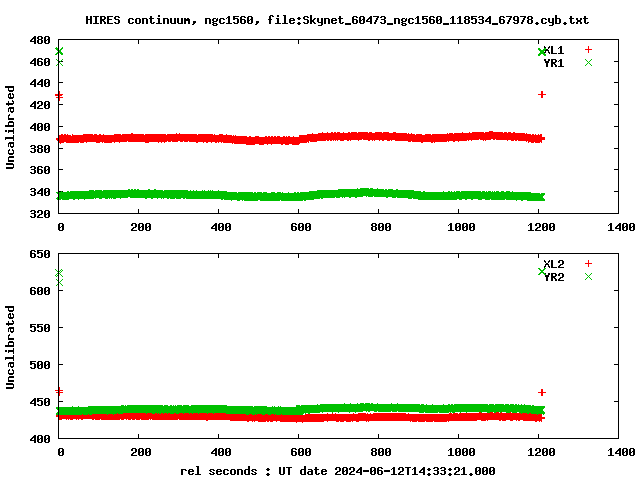Viewport: 640px width, 480px height.
Task: Click the 1000 x-axis label under bottom plot
Action: (461, 452)
